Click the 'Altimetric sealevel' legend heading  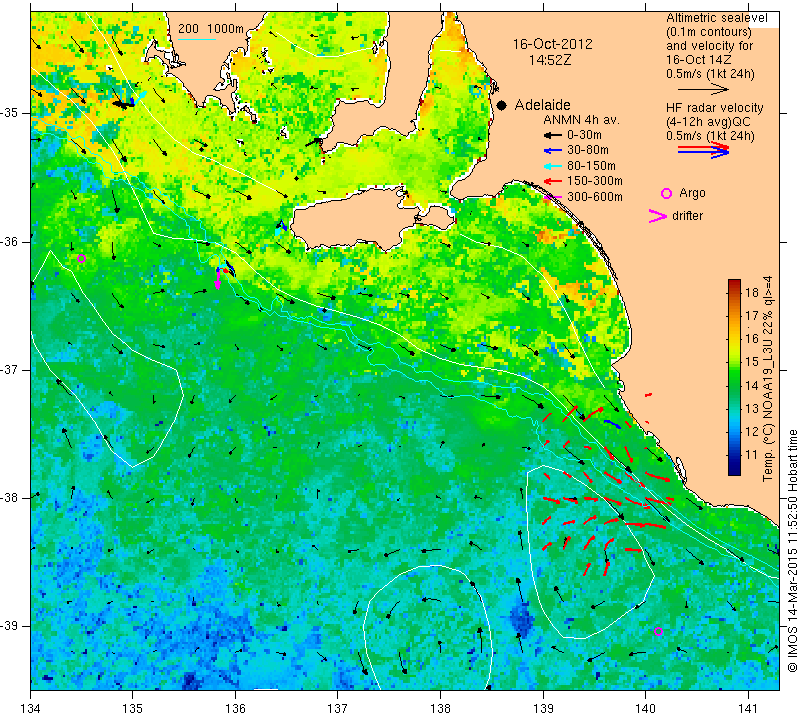[x=716, y=18]
